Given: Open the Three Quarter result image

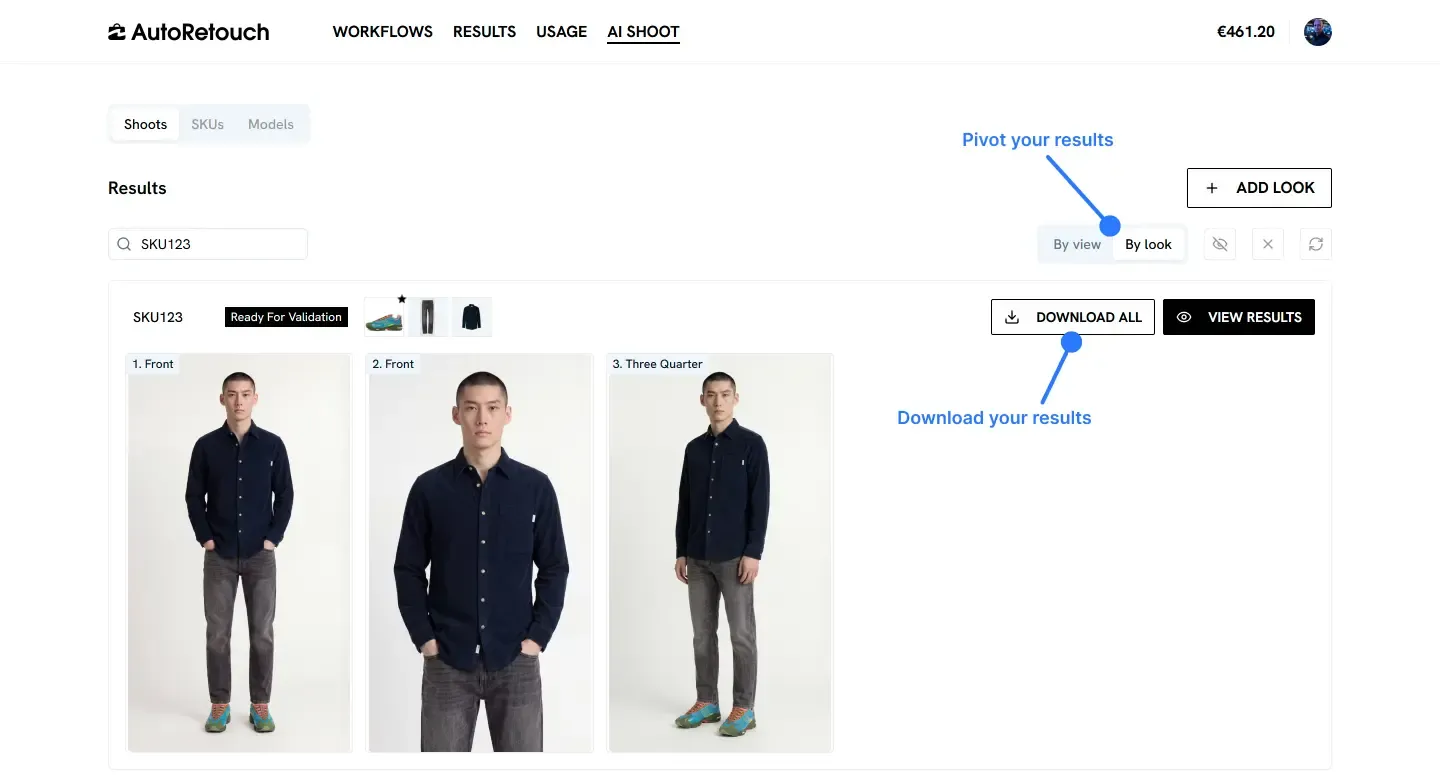Looking at the screenshot, I should [721, 552].
